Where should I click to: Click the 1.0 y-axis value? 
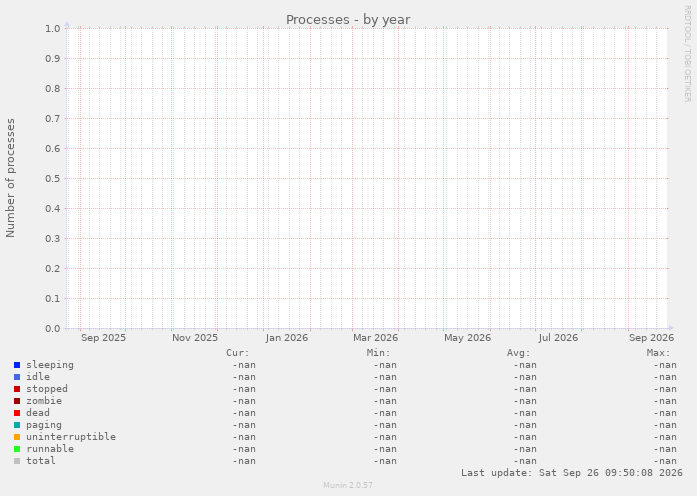click(x=52, y=29)
